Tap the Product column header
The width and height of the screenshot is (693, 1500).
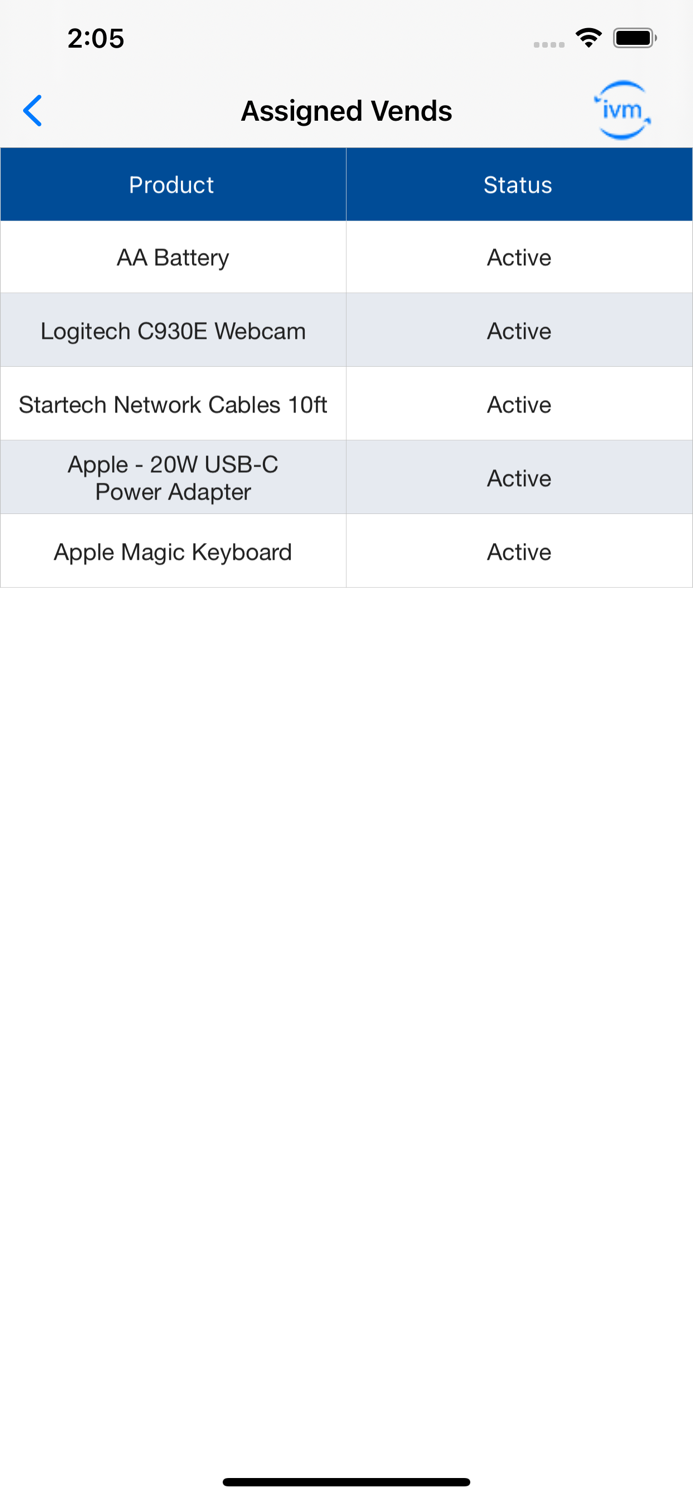(x=172, y=185)
